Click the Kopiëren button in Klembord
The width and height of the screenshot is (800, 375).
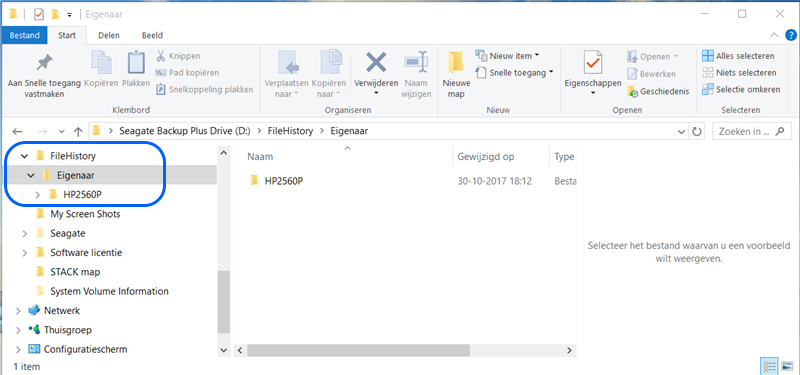[101, 69]
